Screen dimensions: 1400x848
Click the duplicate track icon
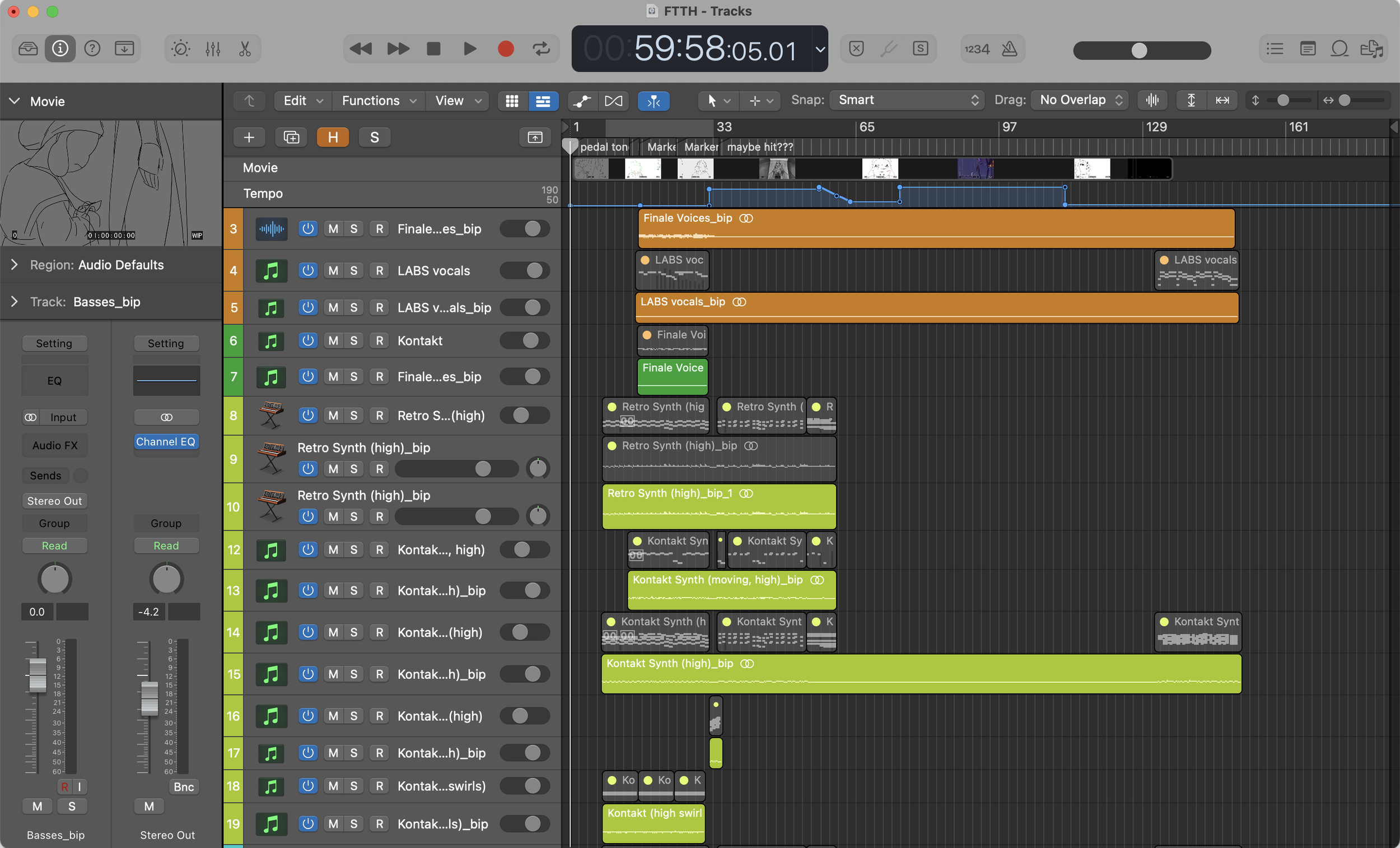pyautogui.click(x=291, y=137)
